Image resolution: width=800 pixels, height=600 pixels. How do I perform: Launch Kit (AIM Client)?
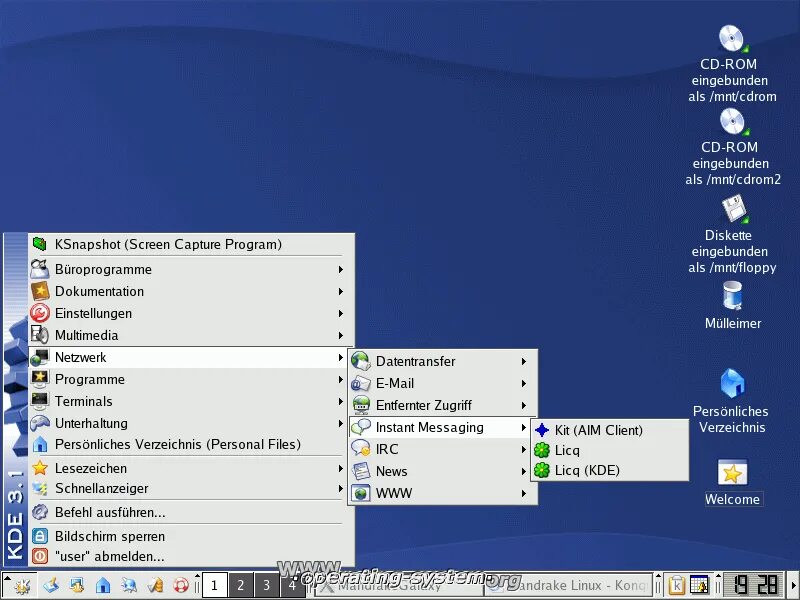[610, 430]
